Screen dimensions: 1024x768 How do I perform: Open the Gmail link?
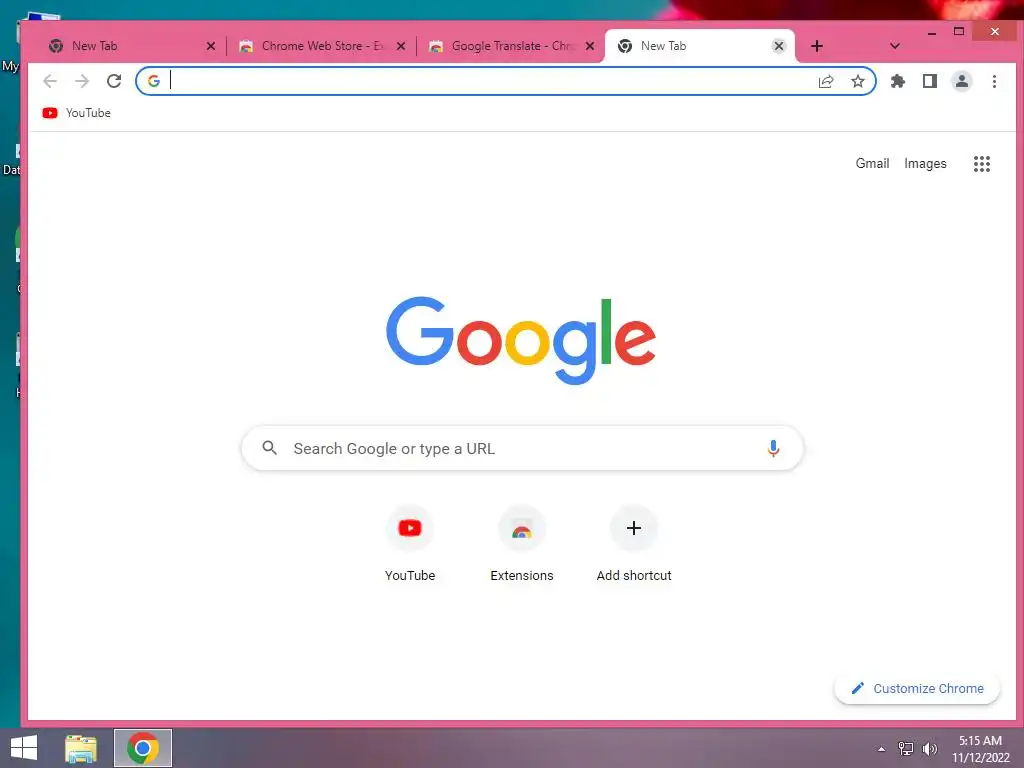[872, 163]
